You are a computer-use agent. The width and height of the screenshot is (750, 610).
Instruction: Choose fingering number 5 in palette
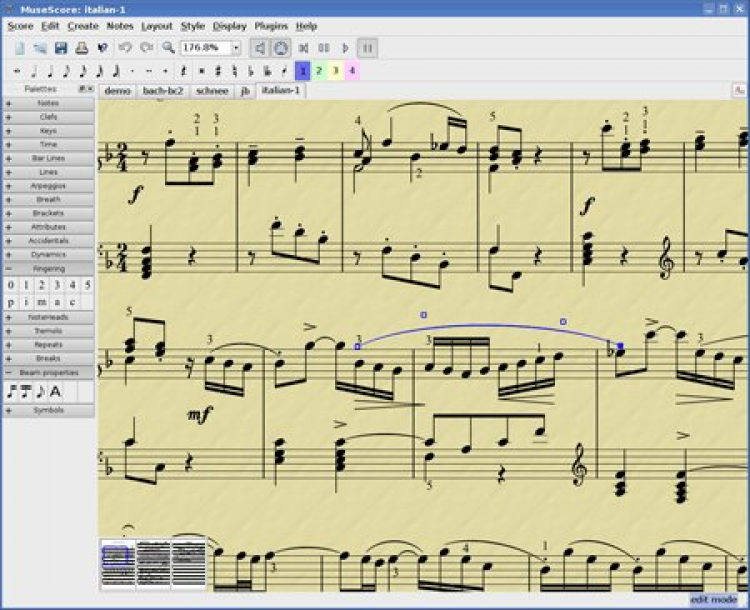click(88, 285)
